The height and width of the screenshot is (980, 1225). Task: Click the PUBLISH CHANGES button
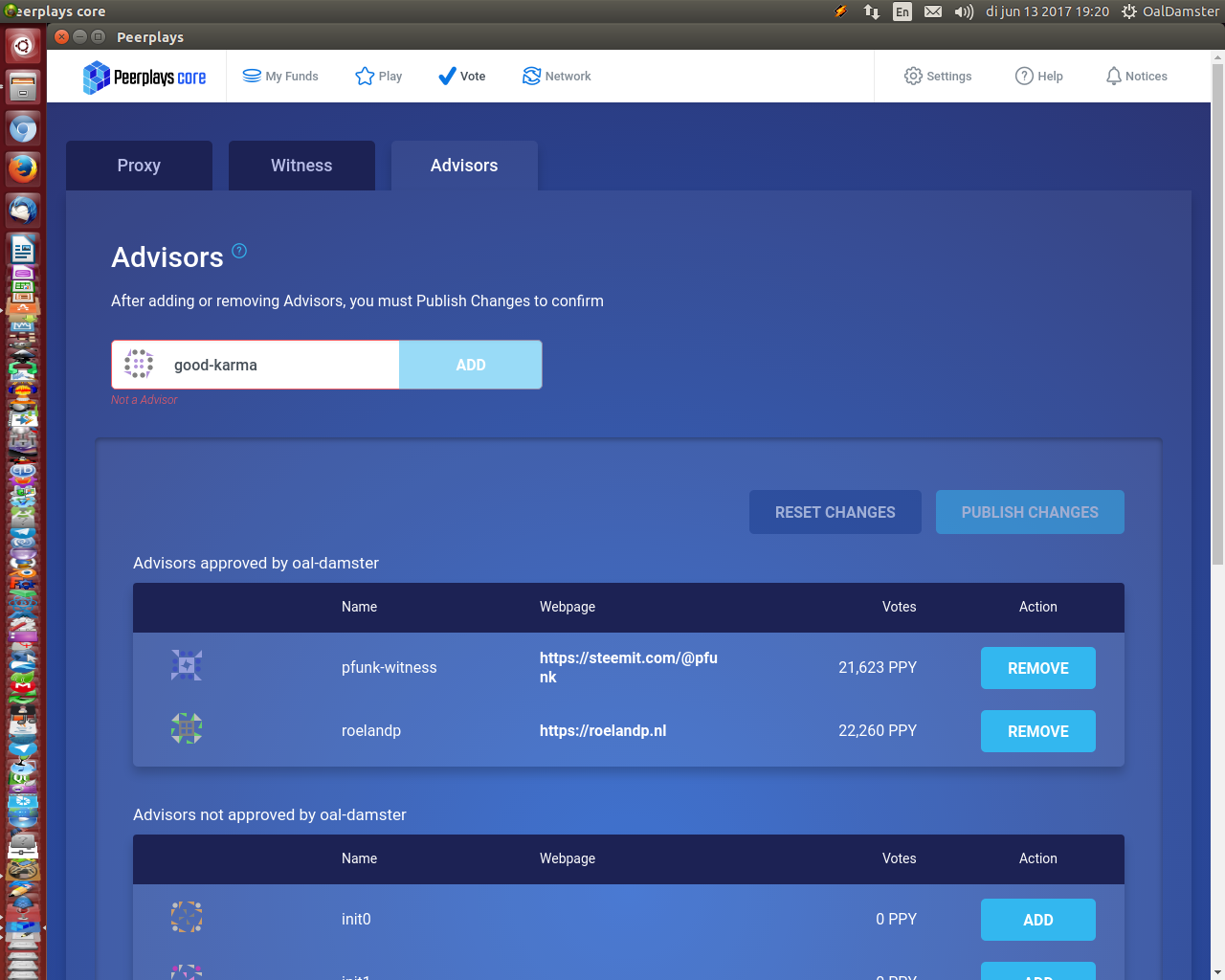click(x=1030, y=512)
